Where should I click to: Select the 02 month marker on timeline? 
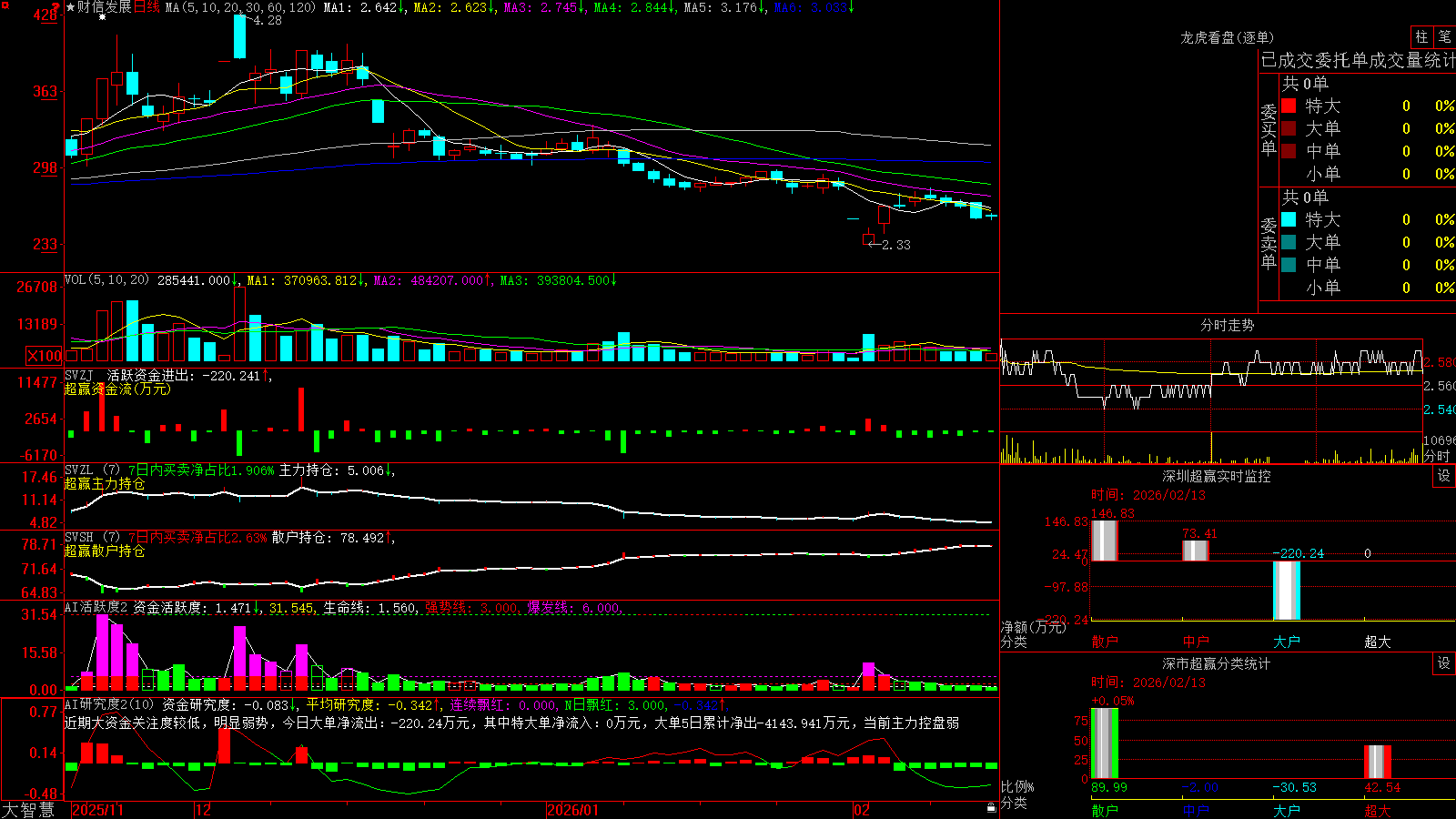(862, 810)
